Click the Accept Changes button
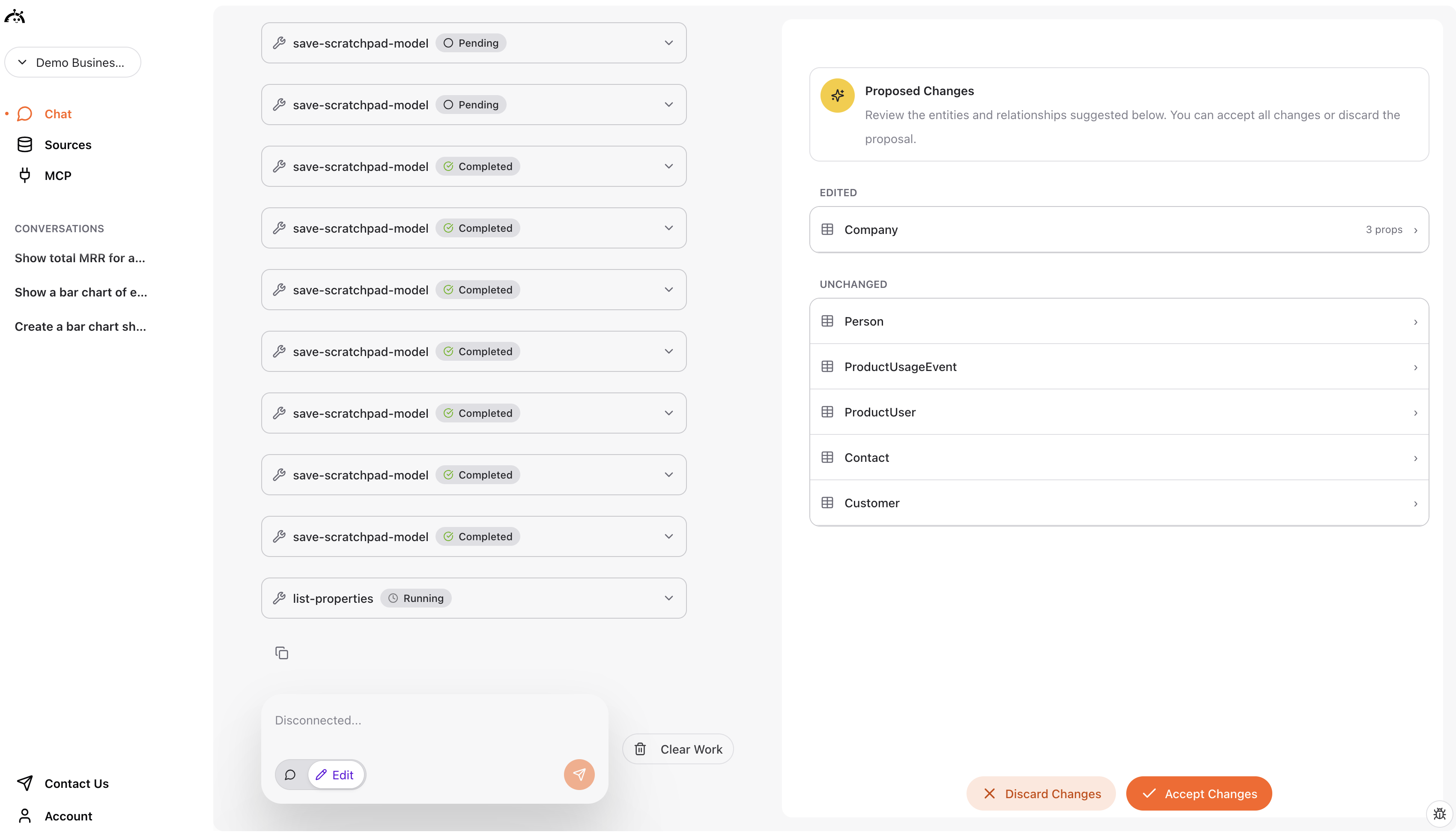The width and height of the screenshot is (1456, 838). click(x=1198, y=793)
